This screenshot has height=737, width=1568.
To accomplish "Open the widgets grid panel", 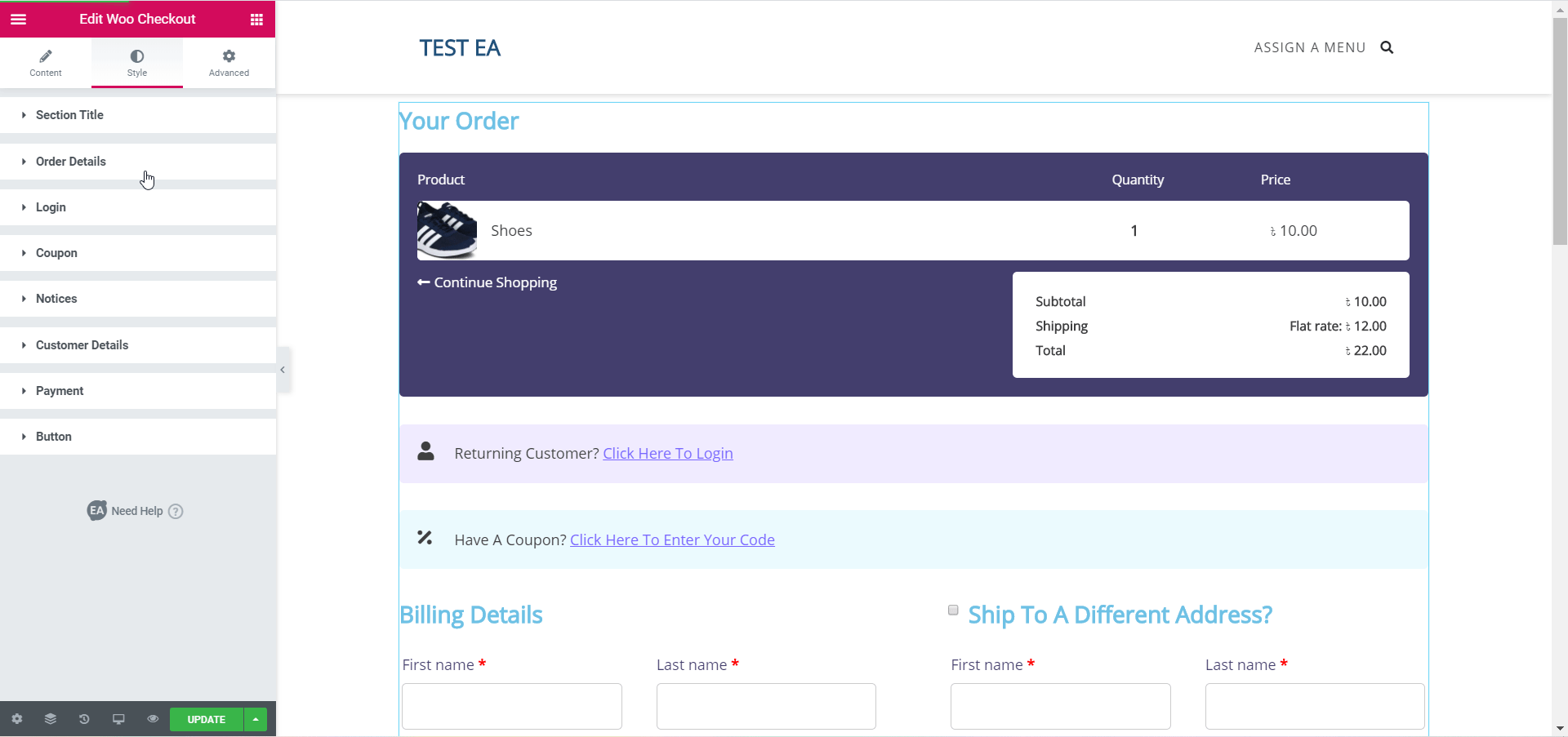I will point(256,19).
